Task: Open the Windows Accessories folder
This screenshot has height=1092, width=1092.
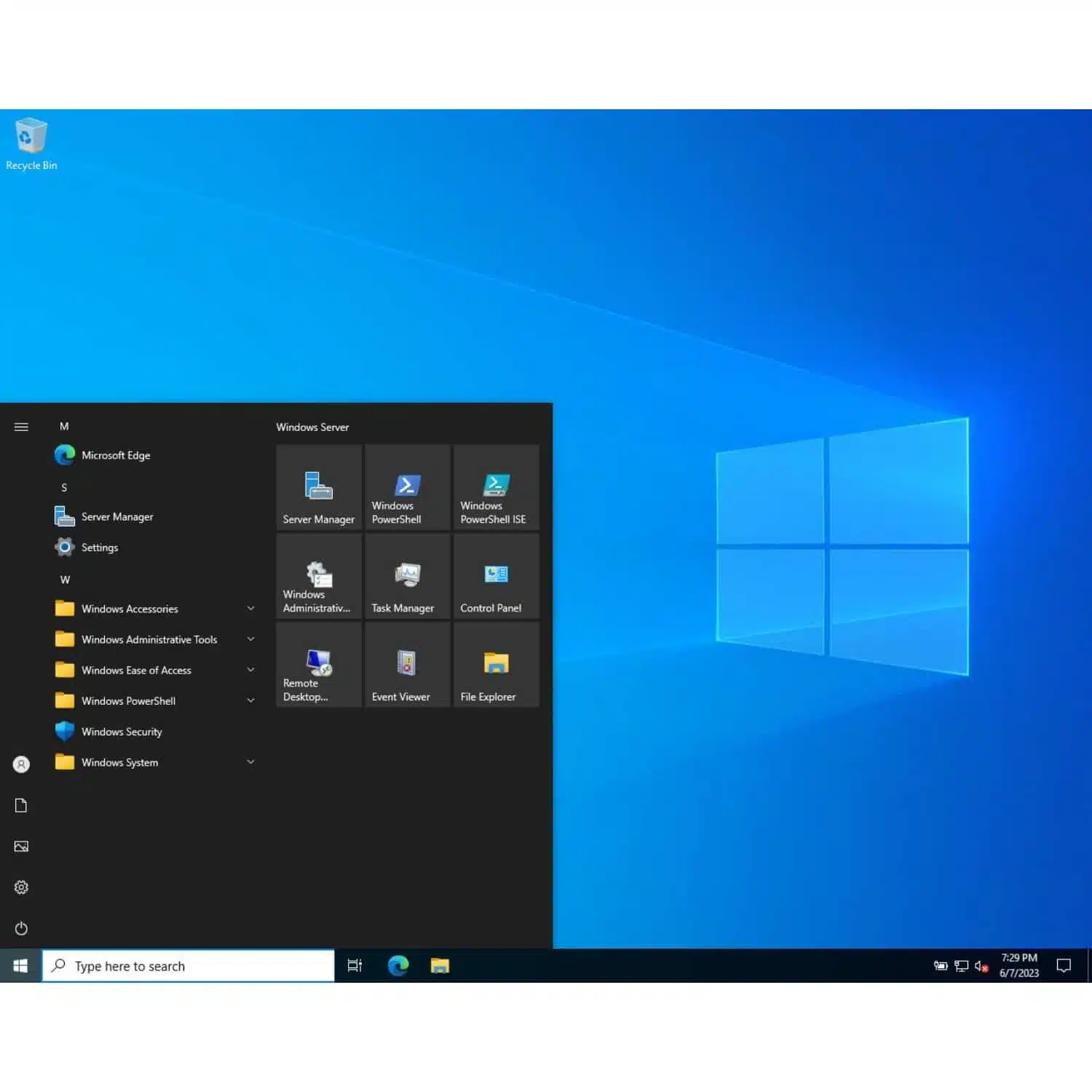Action: tap(156, 609)
